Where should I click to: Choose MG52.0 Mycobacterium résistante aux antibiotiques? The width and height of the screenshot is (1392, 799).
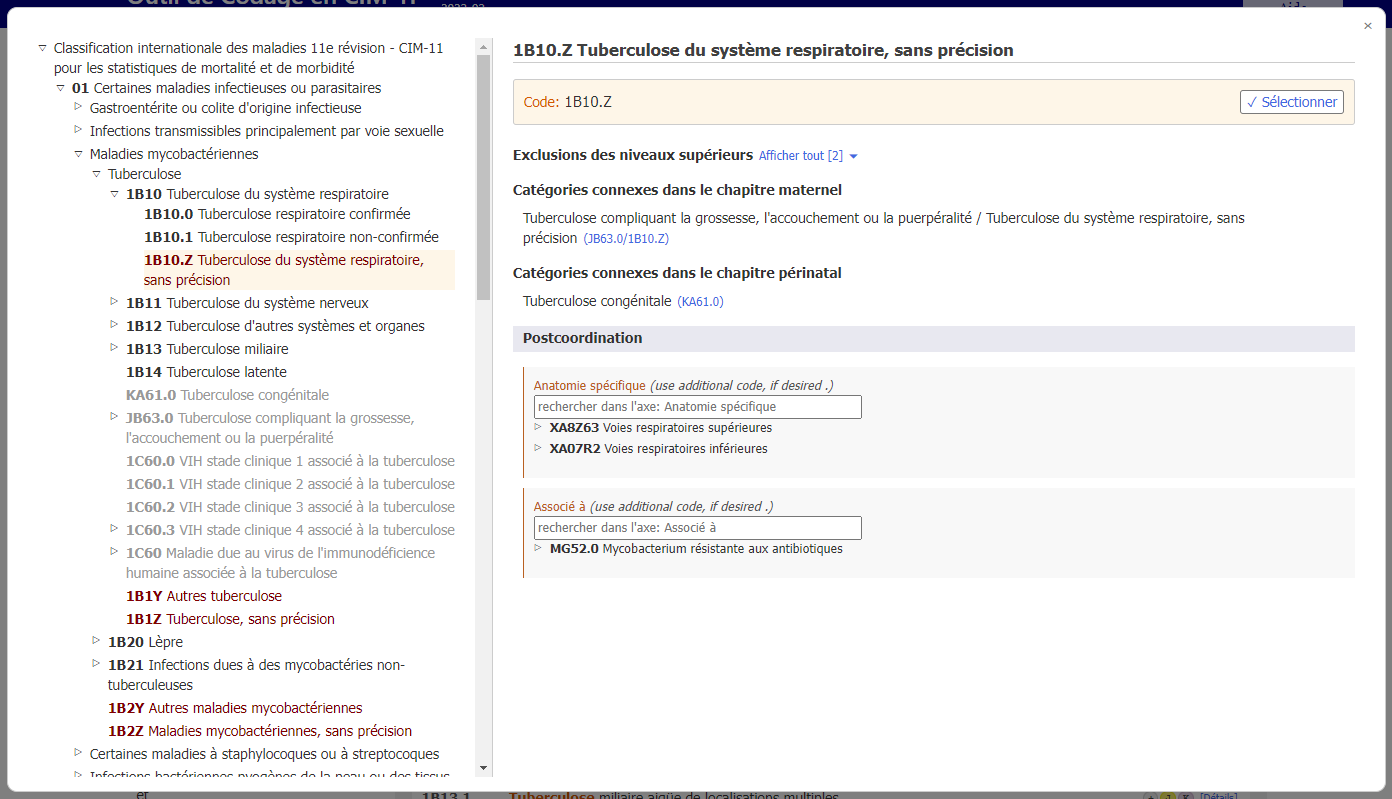click(x=696, y=549)
